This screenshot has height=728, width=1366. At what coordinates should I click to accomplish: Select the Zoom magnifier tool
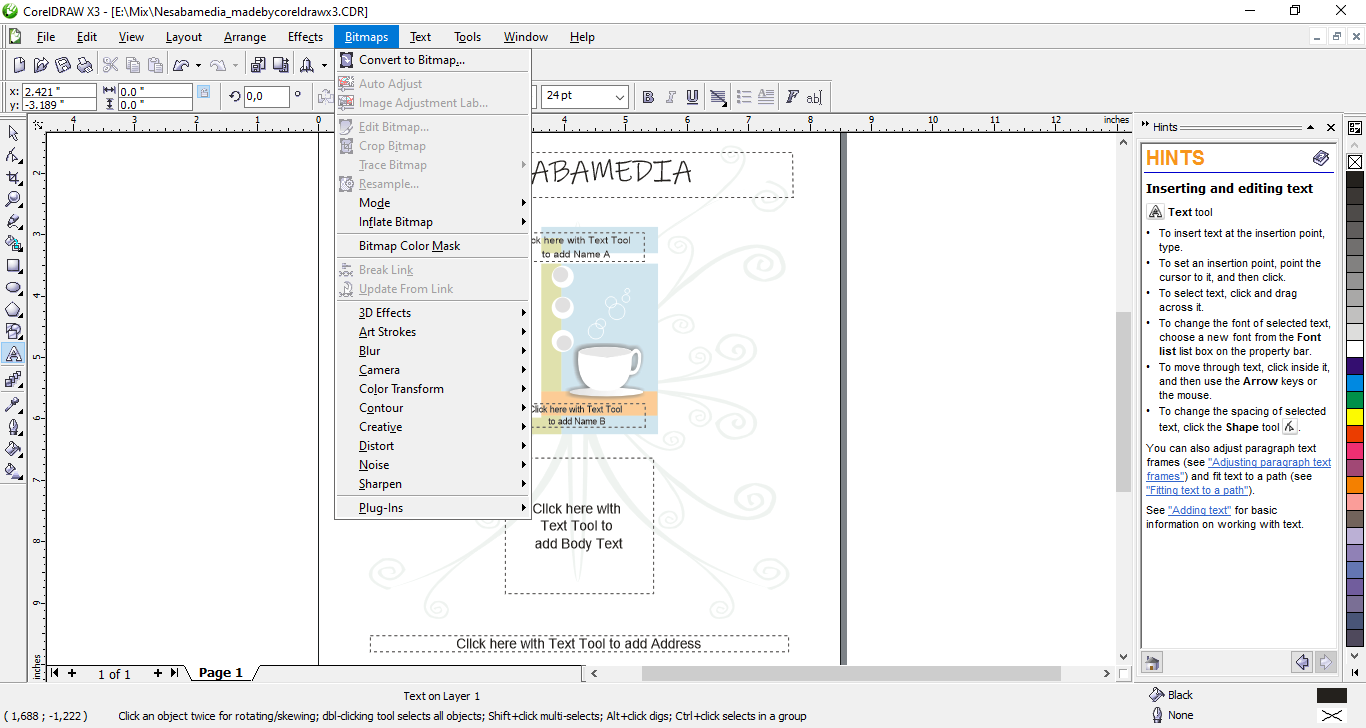pos(14,199)
